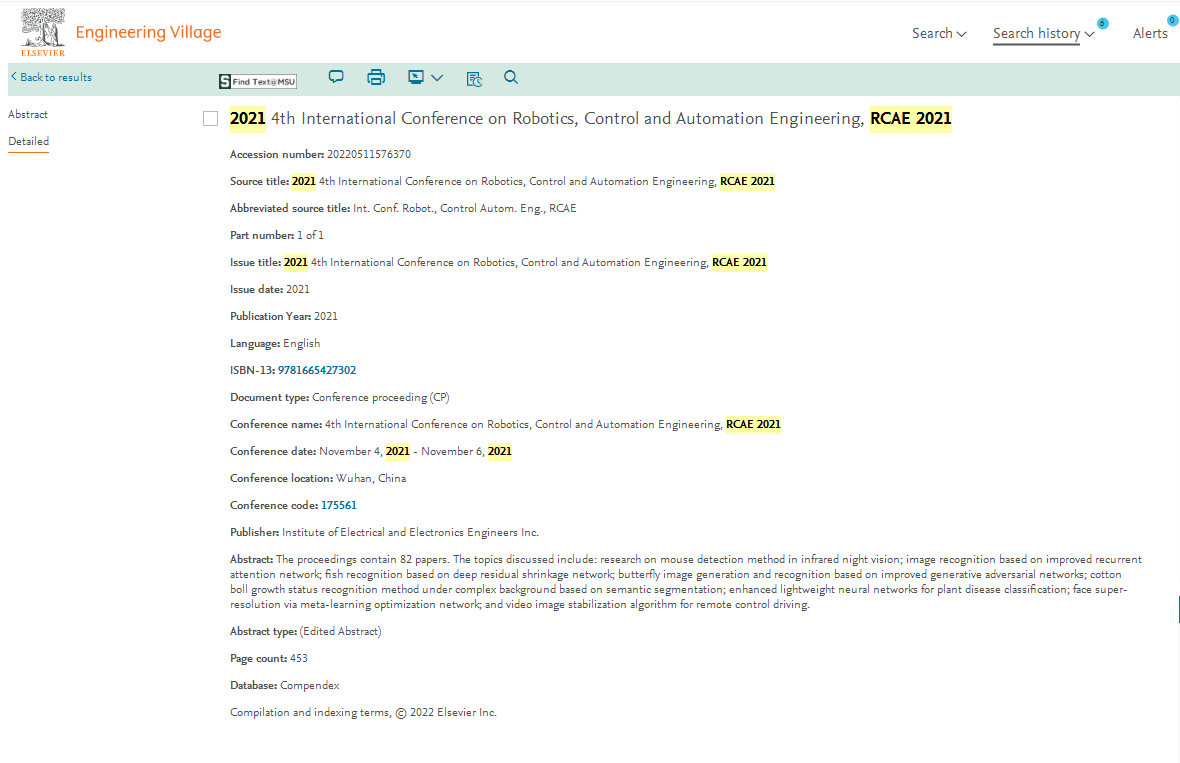Click the 'English' language value
1180x763 pixels.
tap(302, 343)
